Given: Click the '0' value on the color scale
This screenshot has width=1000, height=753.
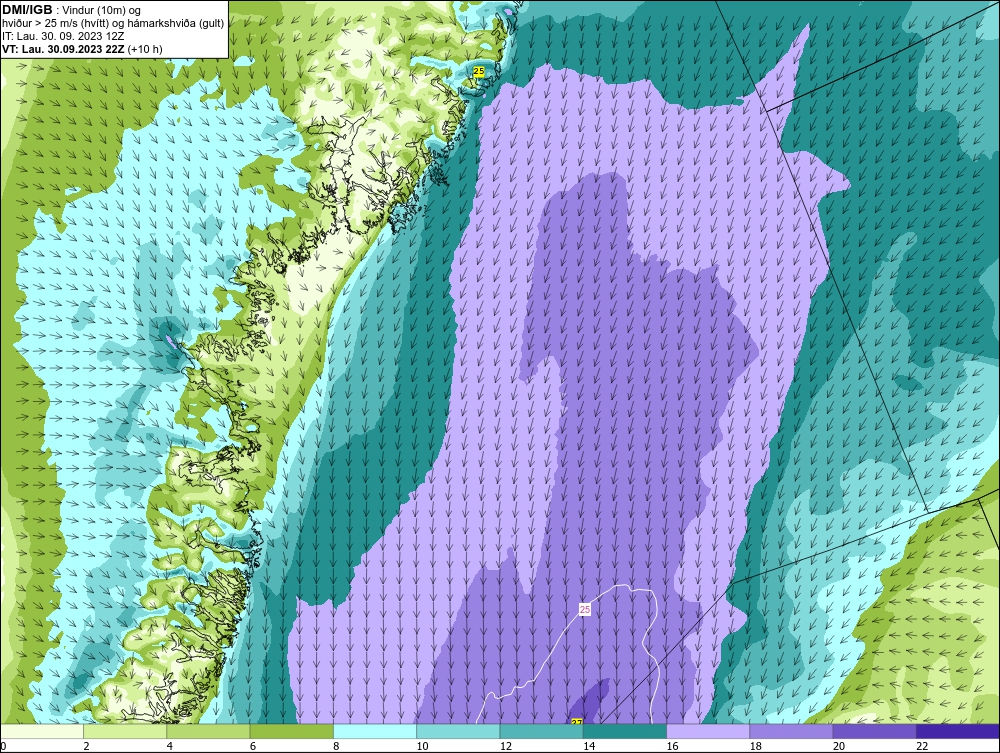Looking at the screenshot, I should tap(3, 746).
